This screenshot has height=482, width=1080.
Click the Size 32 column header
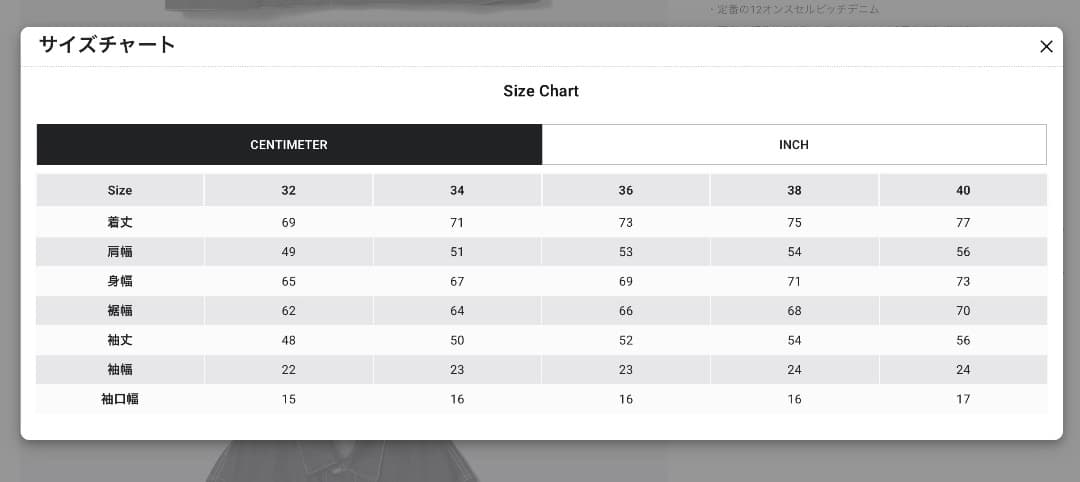289,190
